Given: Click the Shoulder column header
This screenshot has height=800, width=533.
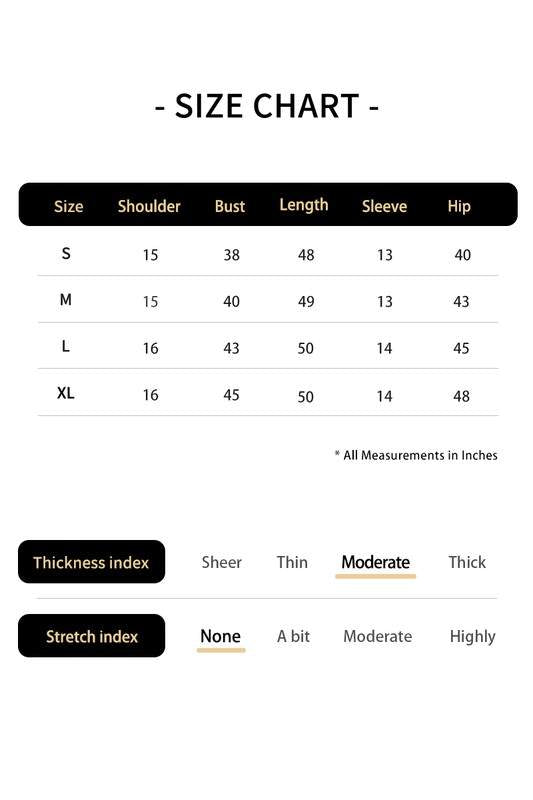Looking at the screenshot, I should click(x=149, y=206).
